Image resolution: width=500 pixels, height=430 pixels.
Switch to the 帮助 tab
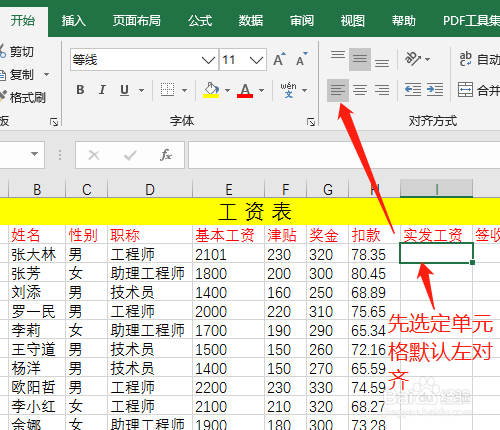[404, 21]
